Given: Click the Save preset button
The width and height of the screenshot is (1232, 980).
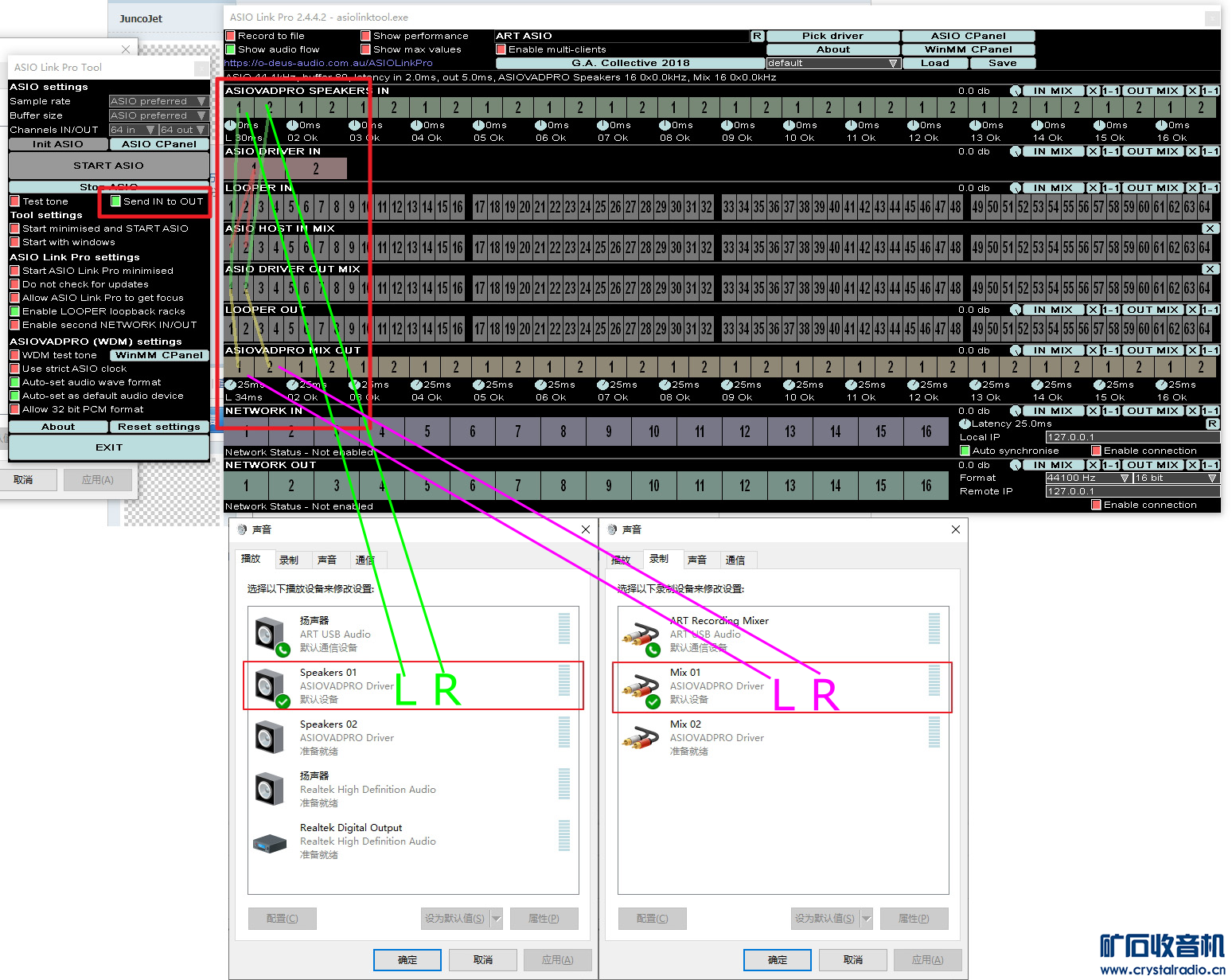Looking at the screenshot, I should [x=1003, y=63].
